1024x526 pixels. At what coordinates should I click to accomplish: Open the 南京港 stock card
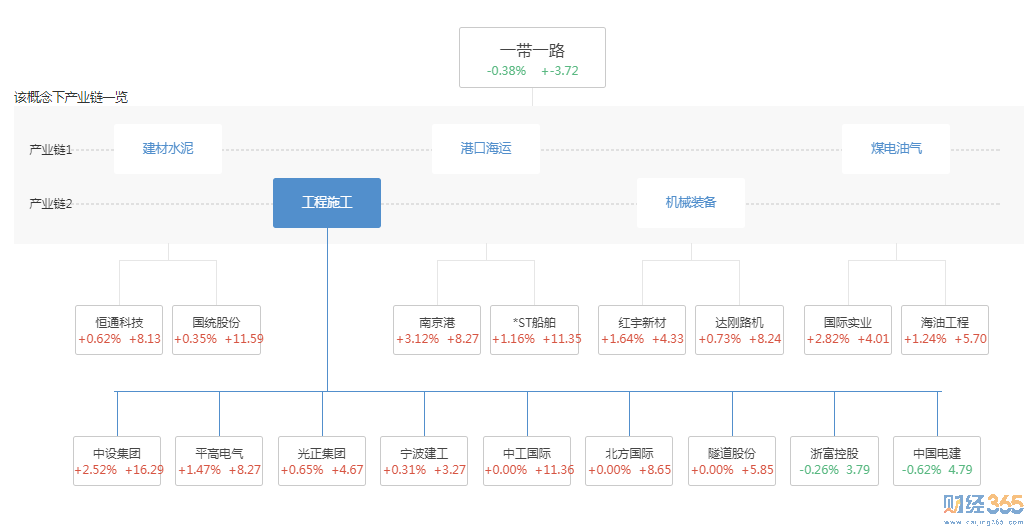tap(437, 330)
